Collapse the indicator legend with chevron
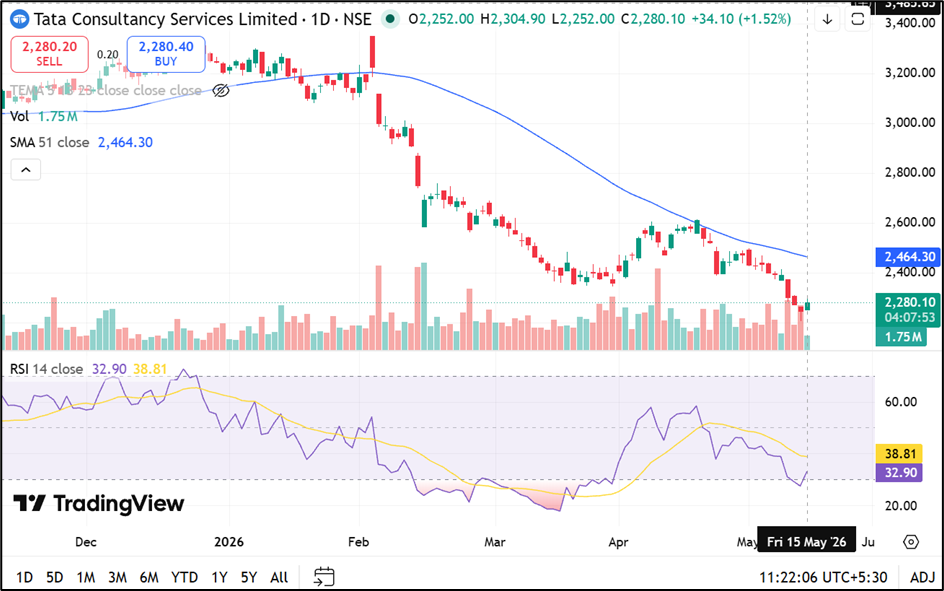 26,170
